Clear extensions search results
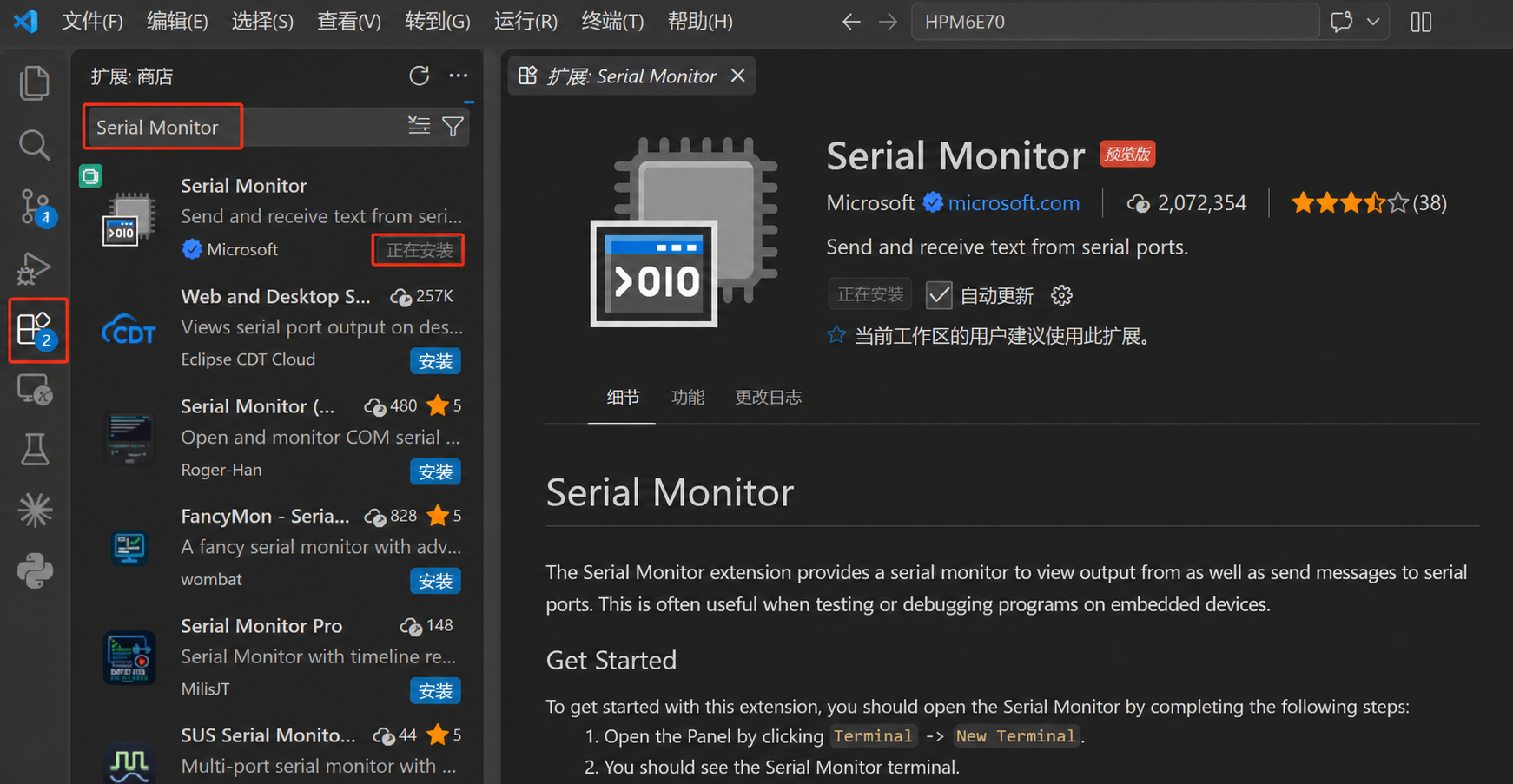The width and height of the screenshot is (1513, 784). pyautogui.click(x=420, y=127)
